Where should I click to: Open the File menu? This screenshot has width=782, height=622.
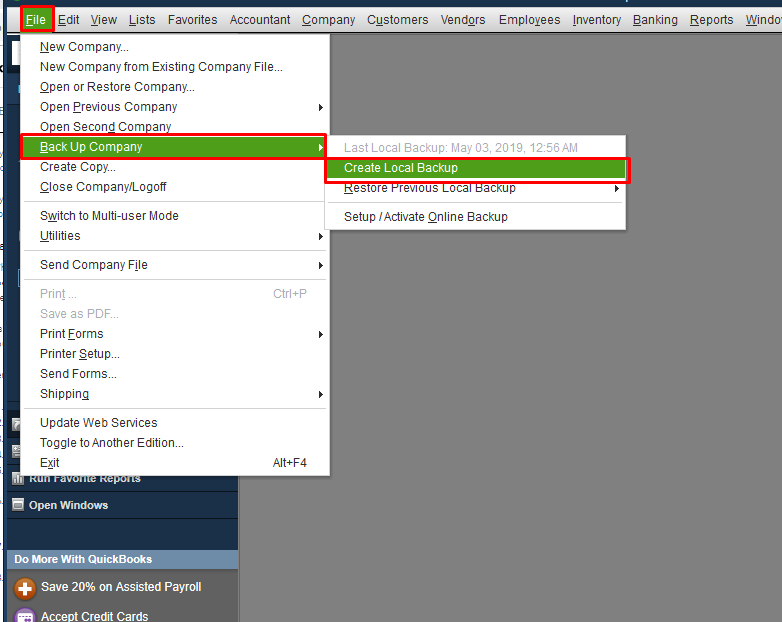pyautogui.click(x=36, y=20)
